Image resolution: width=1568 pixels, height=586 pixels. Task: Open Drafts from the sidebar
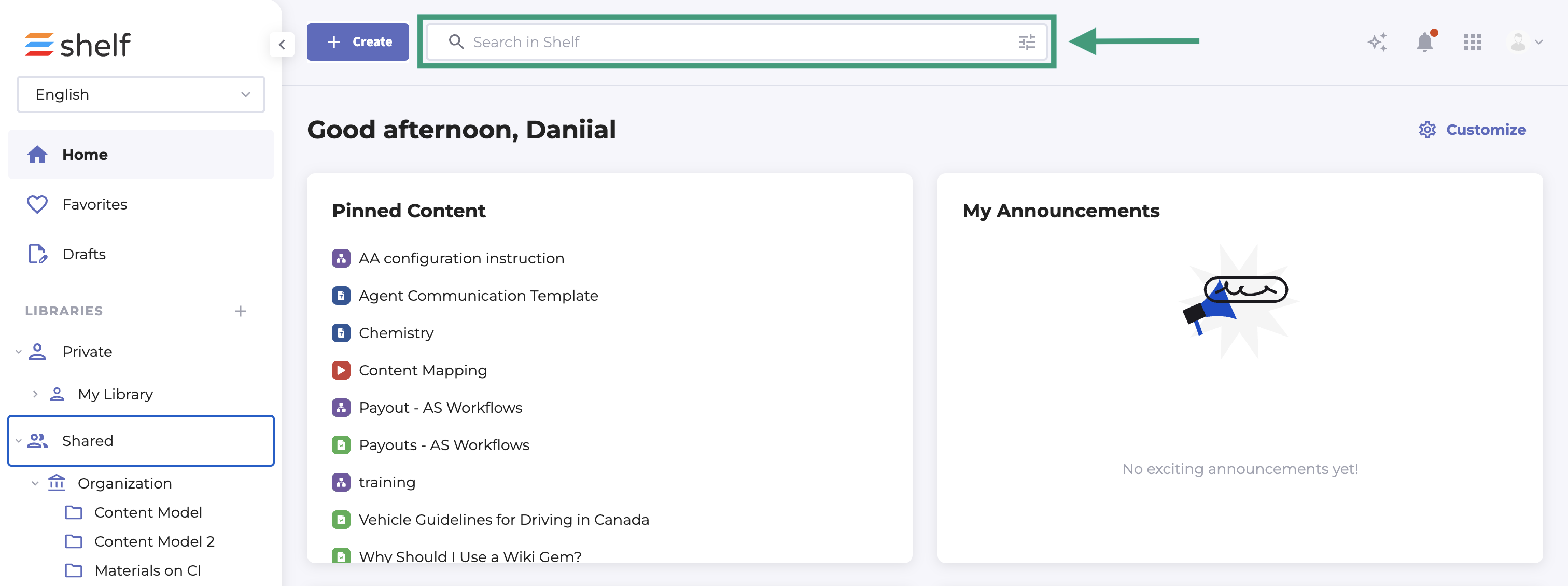click(x=84, y=254)
